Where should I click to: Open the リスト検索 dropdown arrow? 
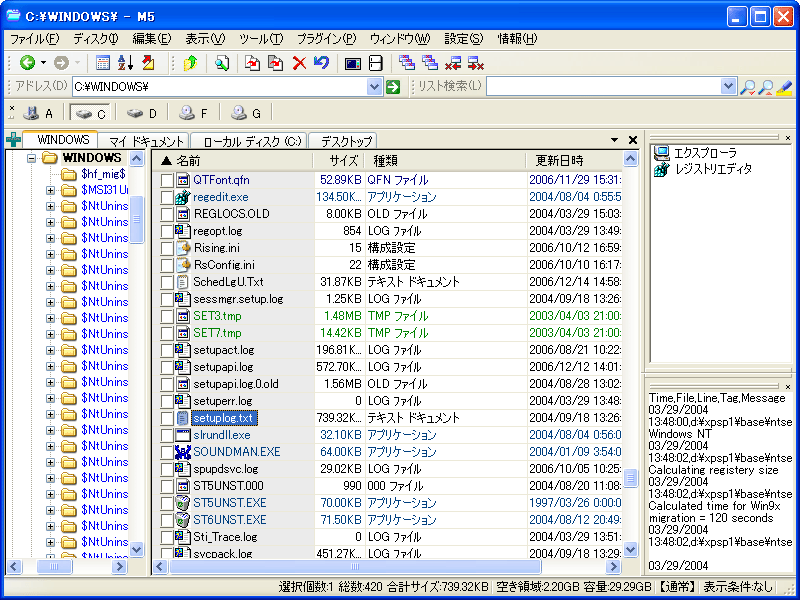(729, 87)
